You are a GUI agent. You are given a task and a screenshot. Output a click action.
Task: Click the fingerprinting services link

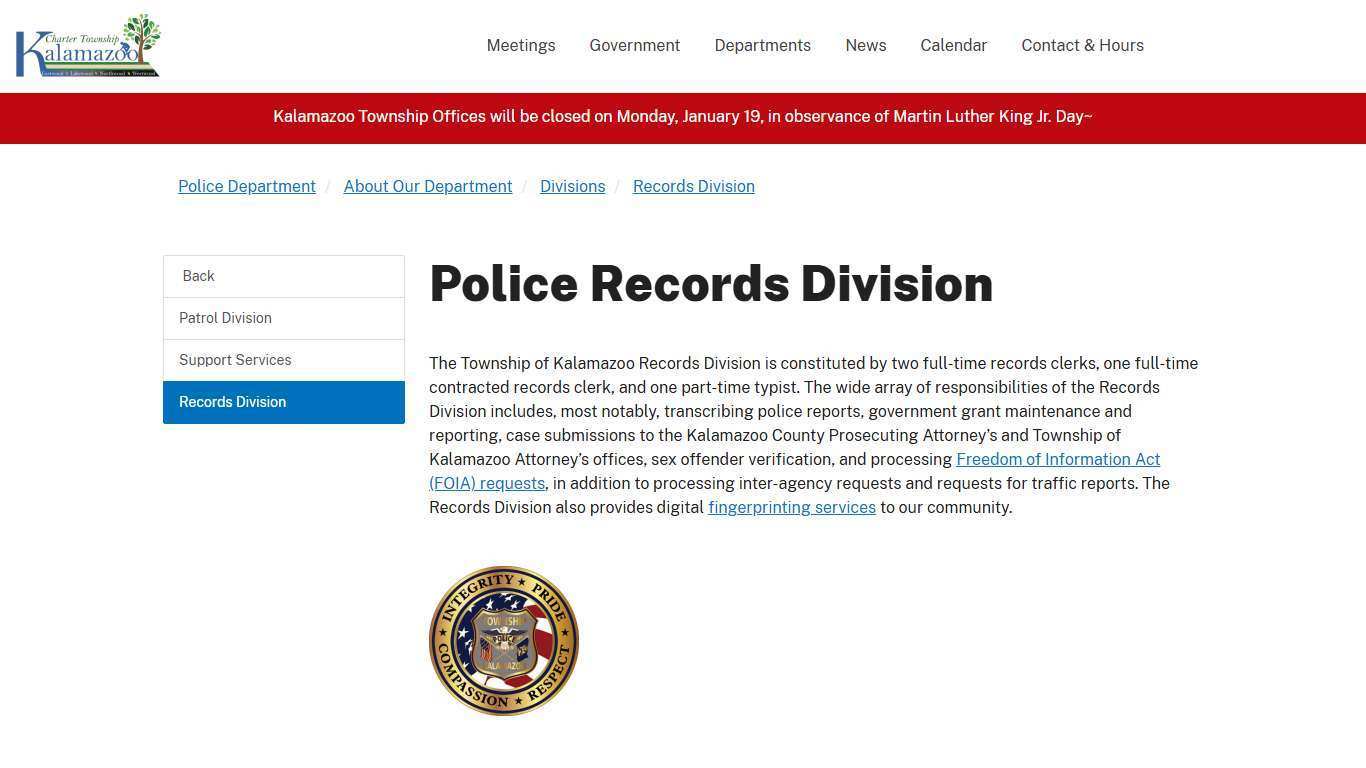791,507
